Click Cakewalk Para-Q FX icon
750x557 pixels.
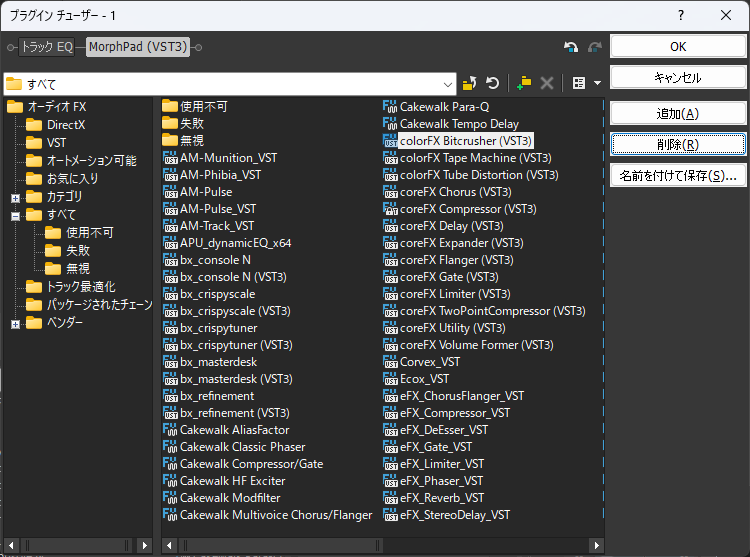pyautogui.click(x=390, y=107)
